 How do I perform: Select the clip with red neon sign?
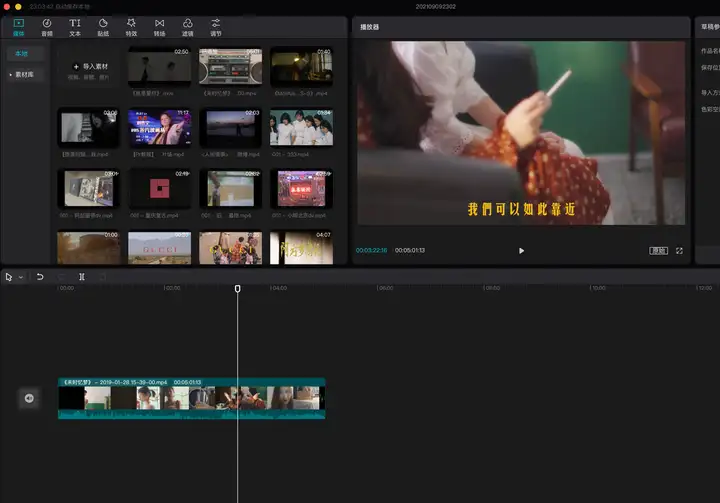pyautogui.click(x=301, y=189)
